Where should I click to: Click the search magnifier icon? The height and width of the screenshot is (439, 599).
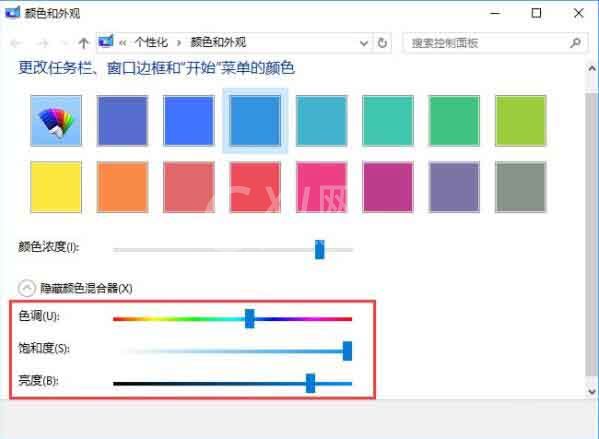coord(575,43)
